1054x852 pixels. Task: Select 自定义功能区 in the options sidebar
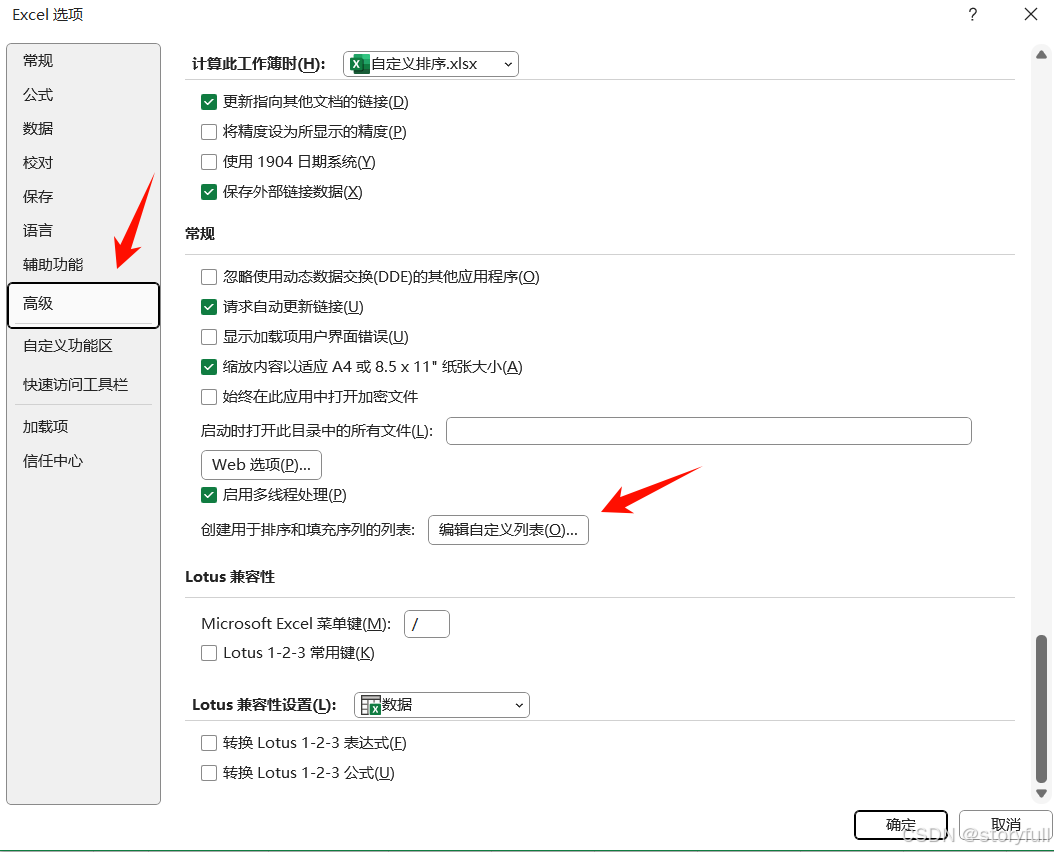coord(83,346)
